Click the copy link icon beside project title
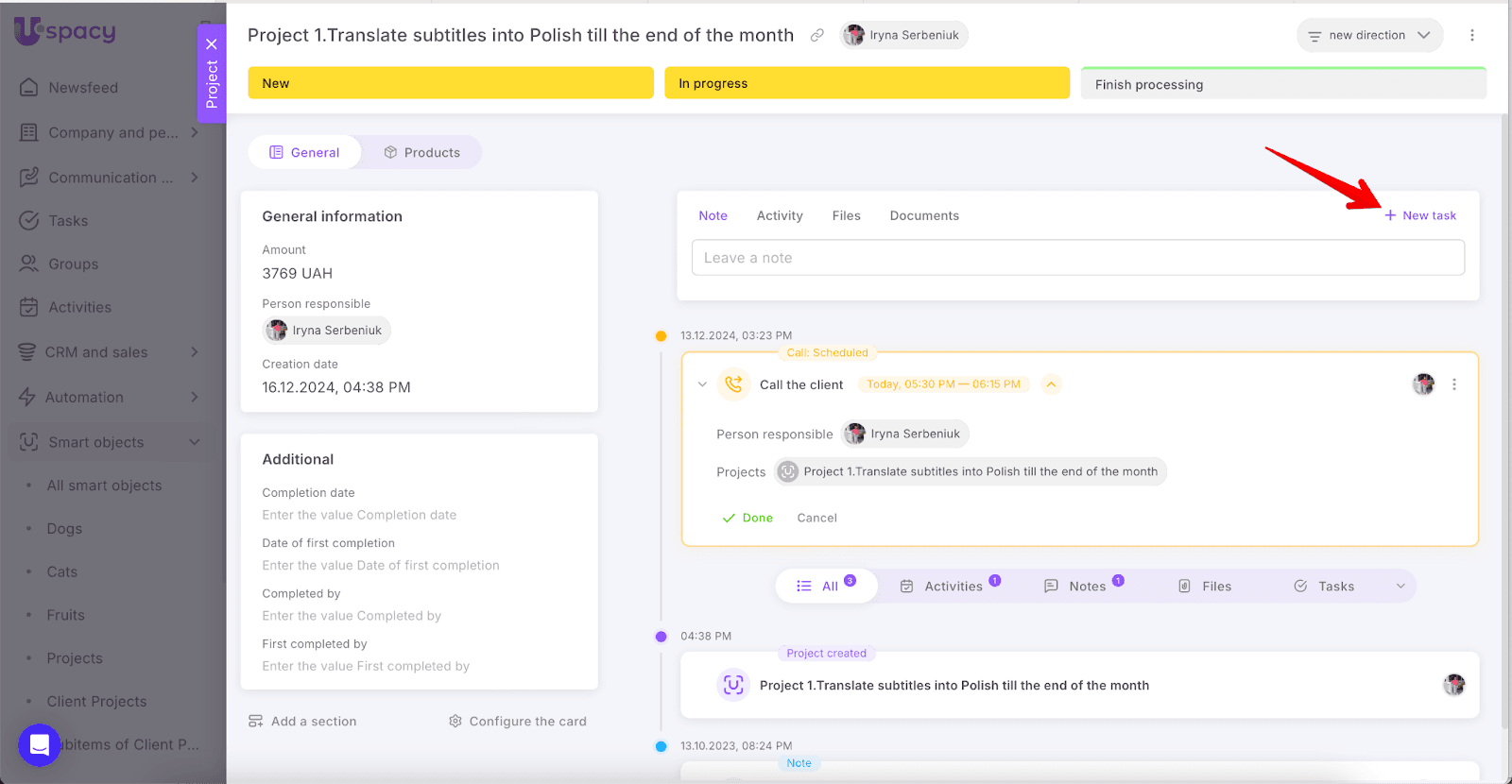 (x=817, y=36)
